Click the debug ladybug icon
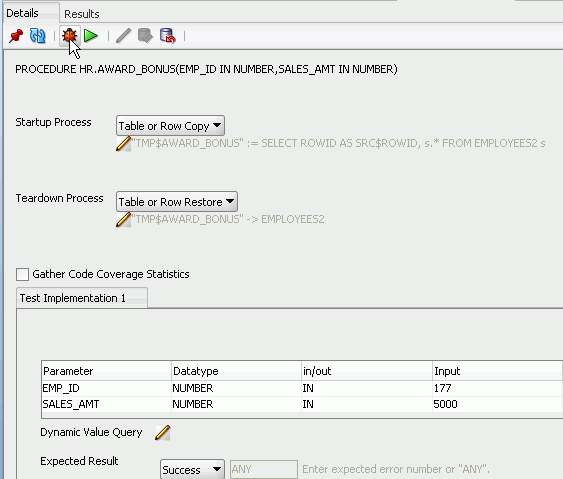The width and height of the screenshot is (563, 479). coord(69,36)
